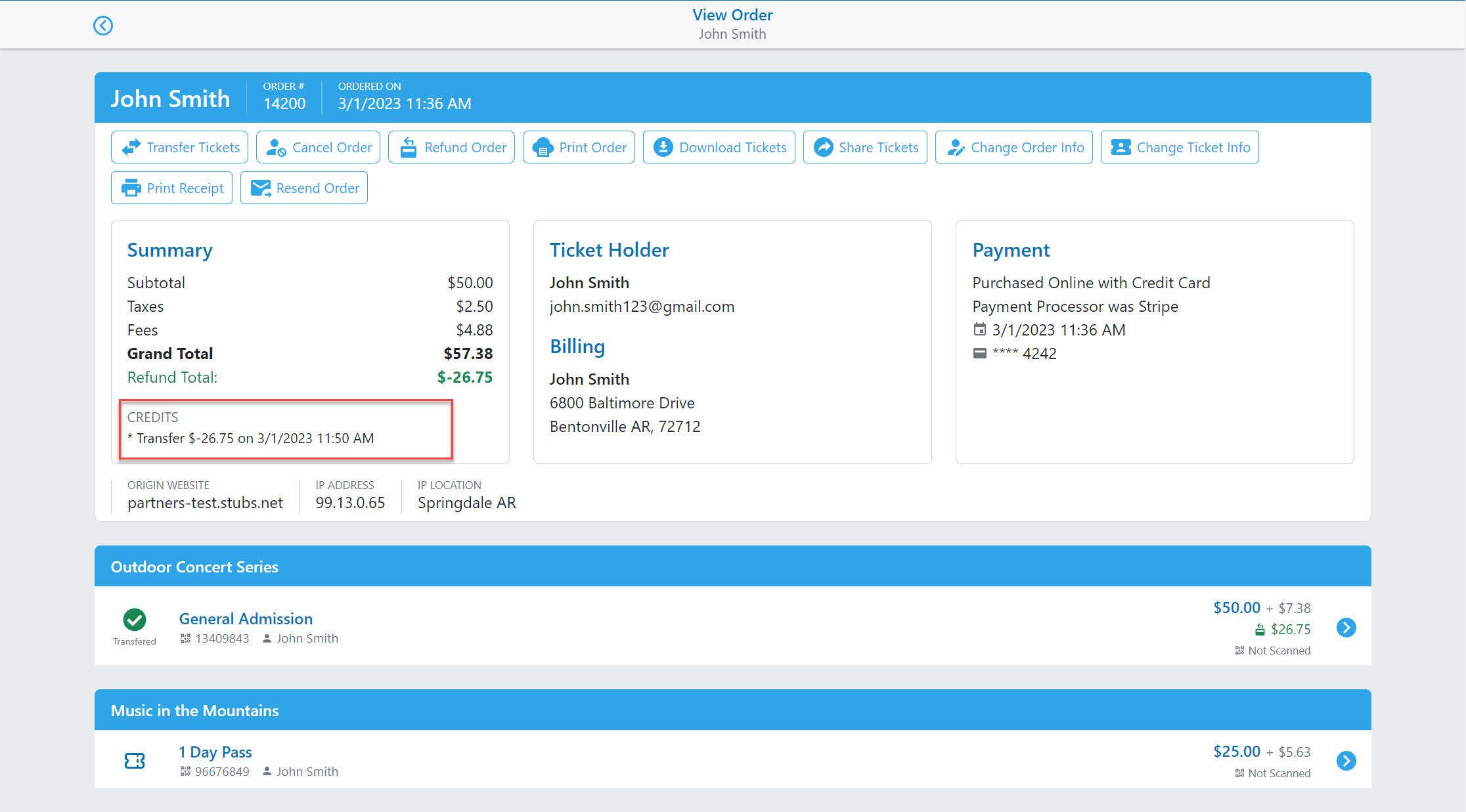1466x812 pixels.
Task: Click the Print Order cloud printer icon
Action: (x=543, y=147)
